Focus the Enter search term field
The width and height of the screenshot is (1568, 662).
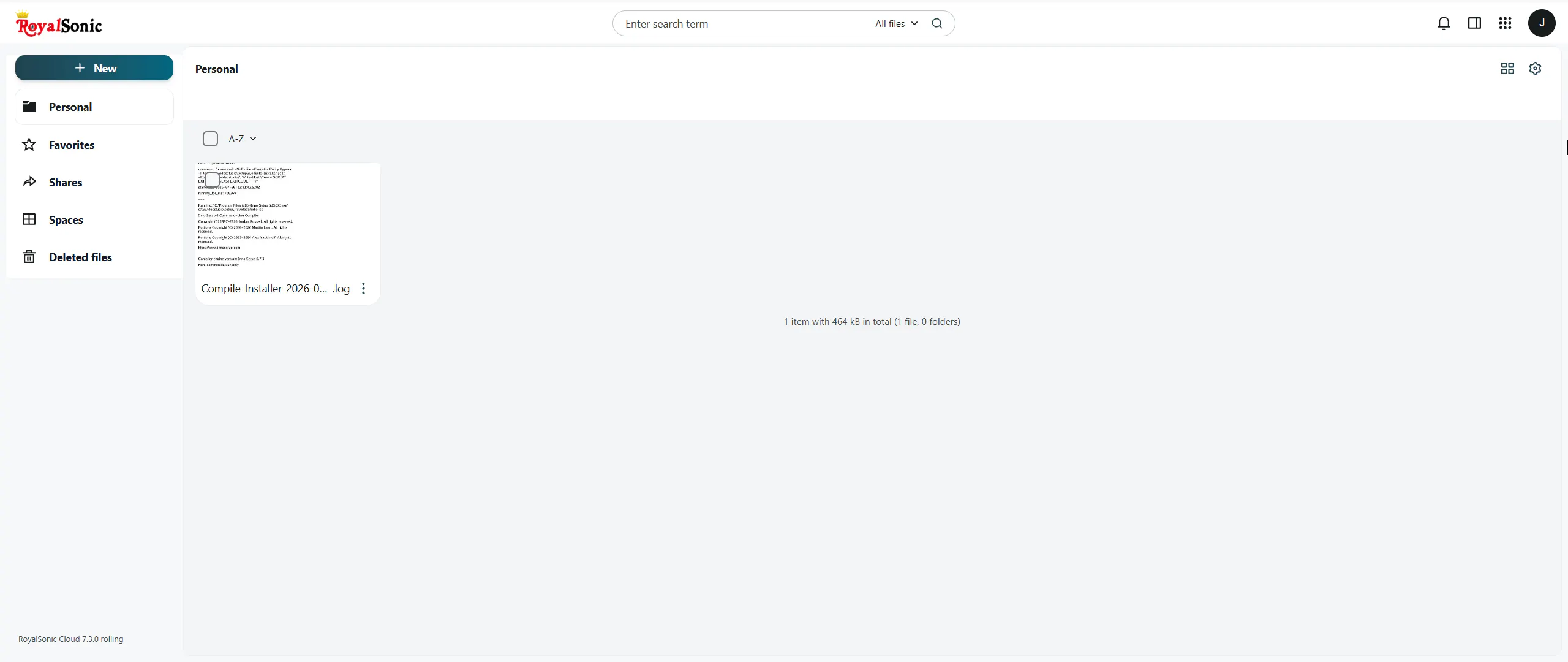click(x=744, y=23)
